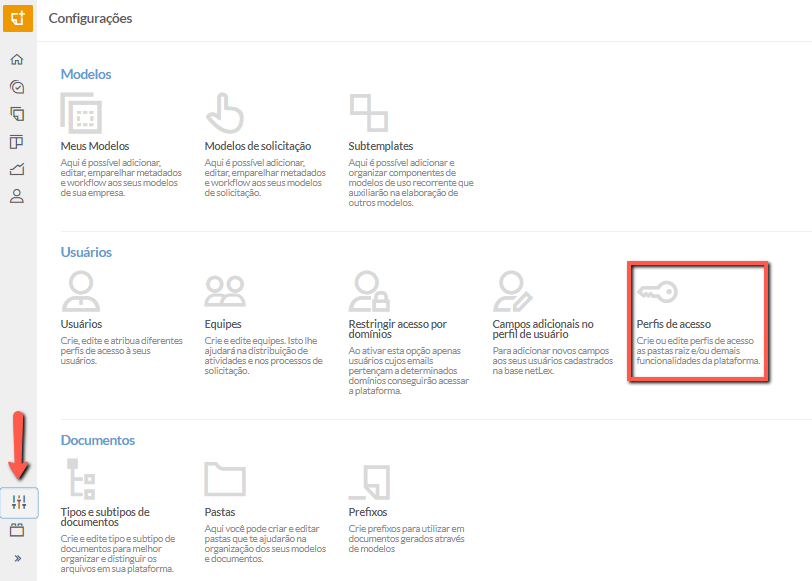The image size is (812, 581).
Task: Open Meus Modelos settings
Action: (x=95, y=146)
